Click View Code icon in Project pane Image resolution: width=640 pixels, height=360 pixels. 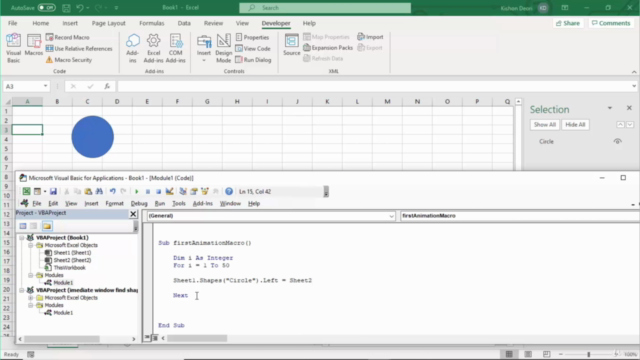click(23, 226)
